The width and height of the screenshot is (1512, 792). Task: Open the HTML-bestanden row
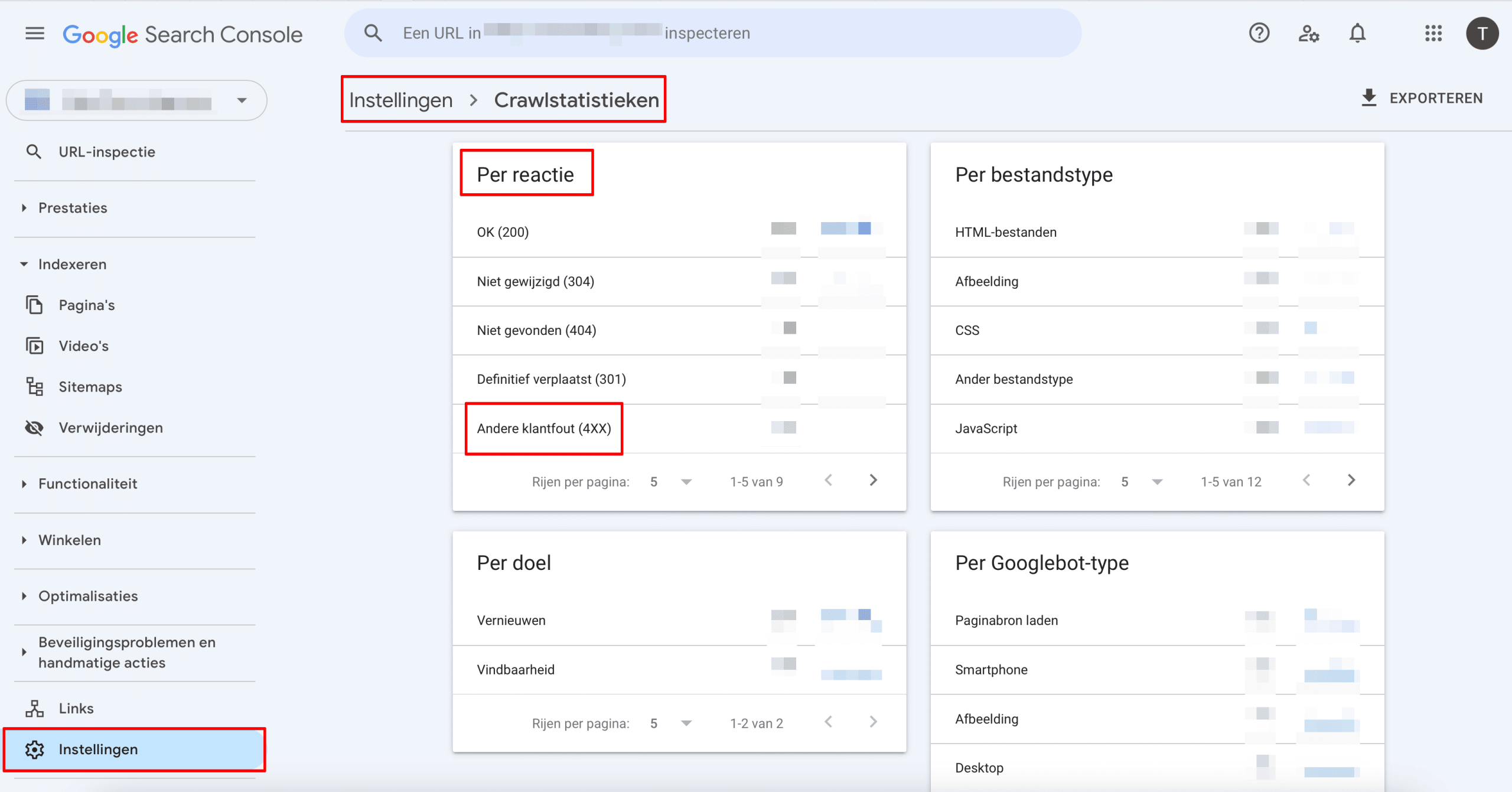coord(1157,232)
